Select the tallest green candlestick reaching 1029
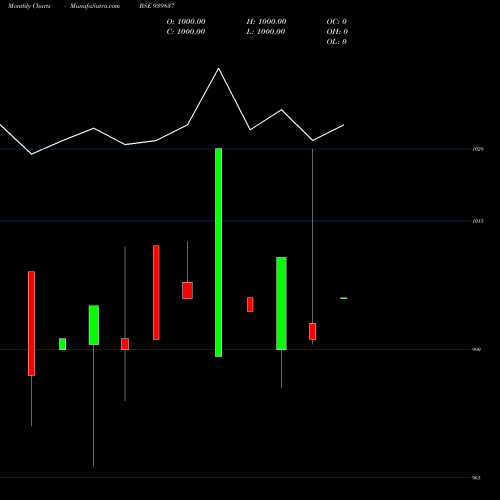 [219, 252]
